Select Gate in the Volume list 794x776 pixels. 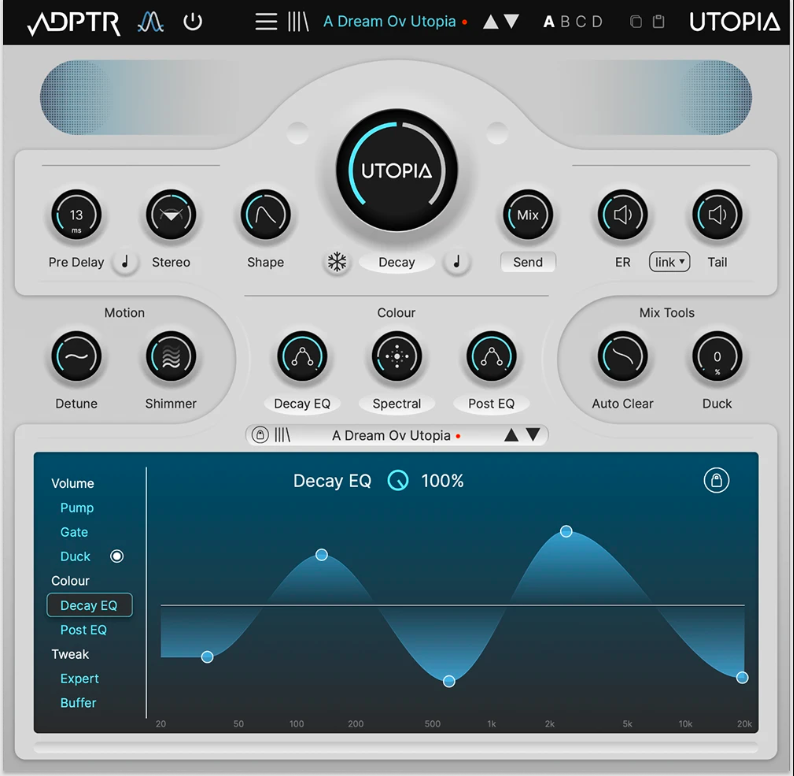[x=74, y=532]
